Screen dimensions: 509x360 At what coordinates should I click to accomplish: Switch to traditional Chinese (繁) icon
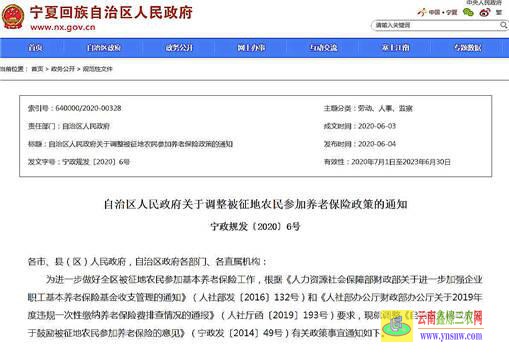(499, 13)
